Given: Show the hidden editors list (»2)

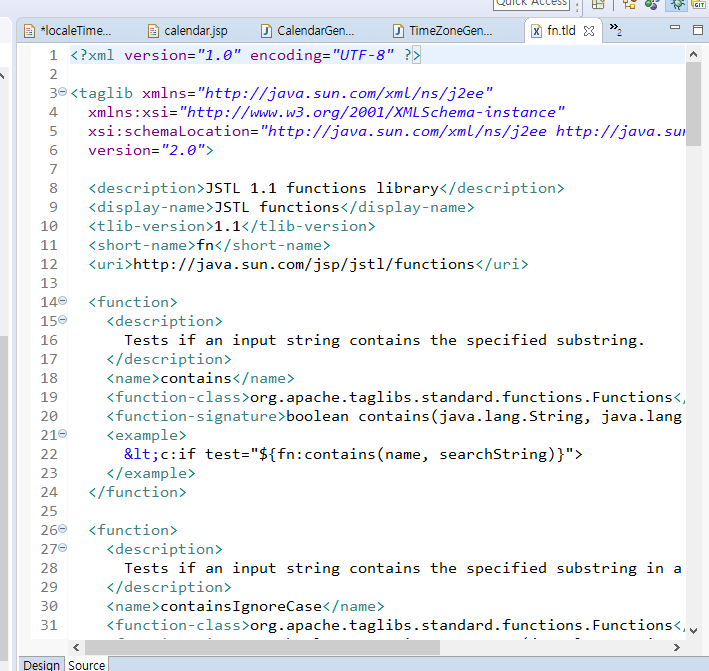Looking at the screenshot, I should pos(615,29).
